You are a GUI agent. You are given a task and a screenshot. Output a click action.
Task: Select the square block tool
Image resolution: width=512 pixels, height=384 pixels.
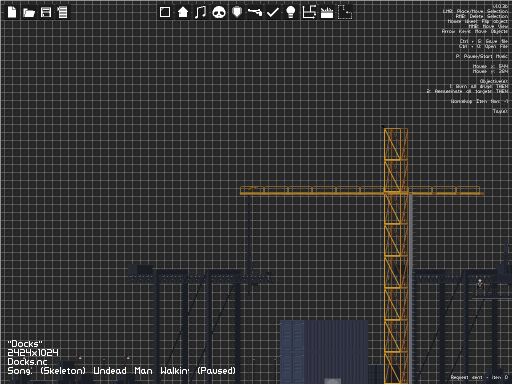tap(165, 12)
